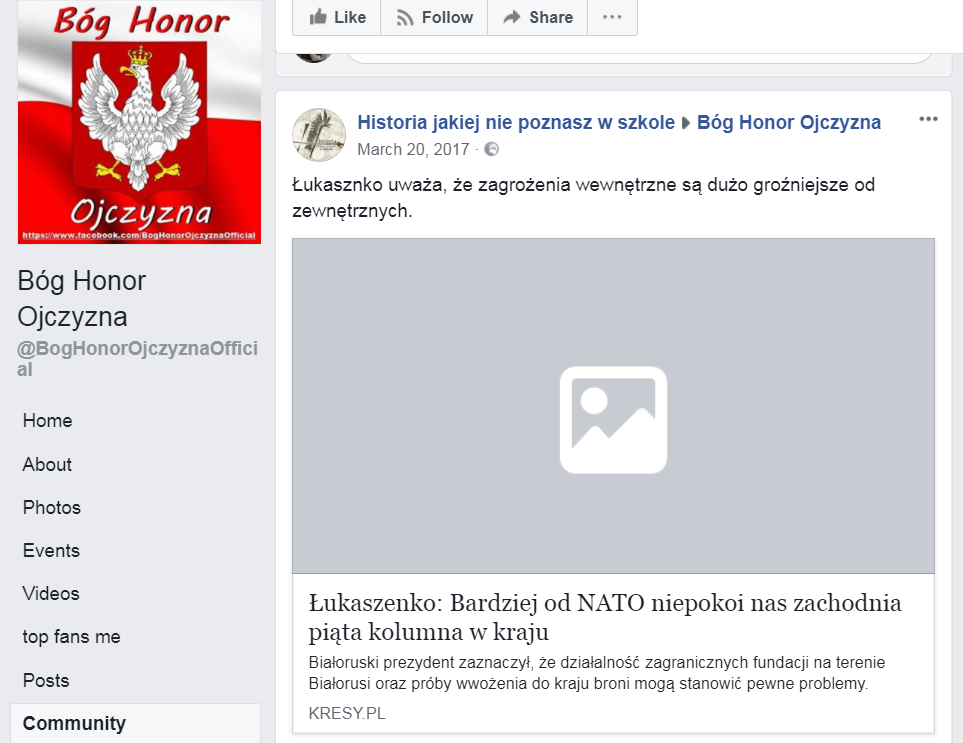Screen dimensions: 963x743
Task: Open the Łukaszenko NATO article headline
Action: (x=605, y=617)
